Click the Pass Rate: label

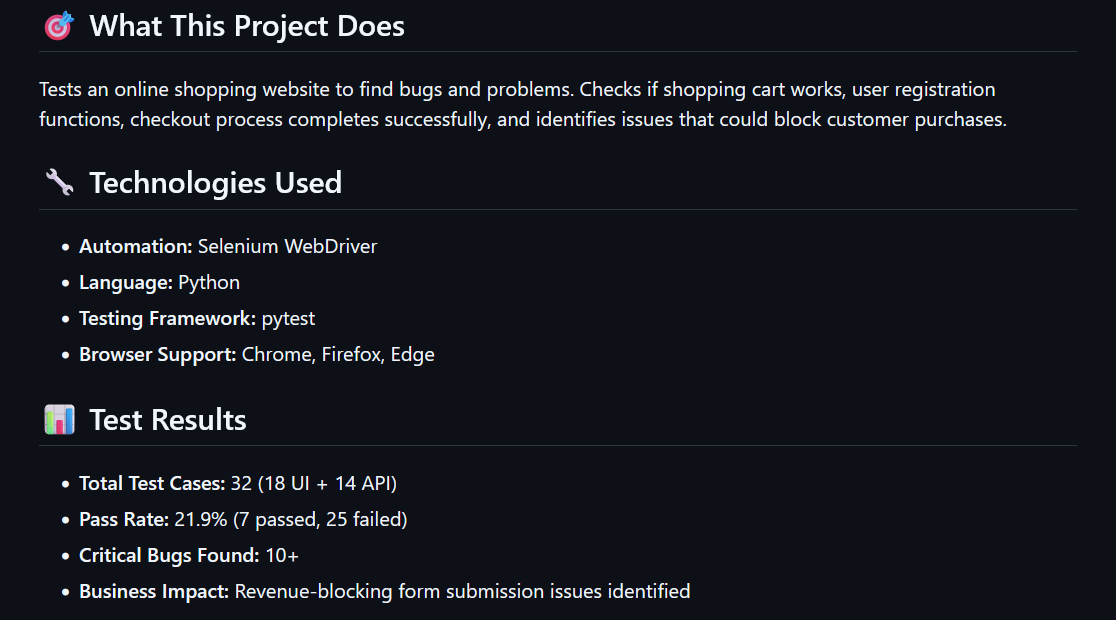(x=124, y=520)
